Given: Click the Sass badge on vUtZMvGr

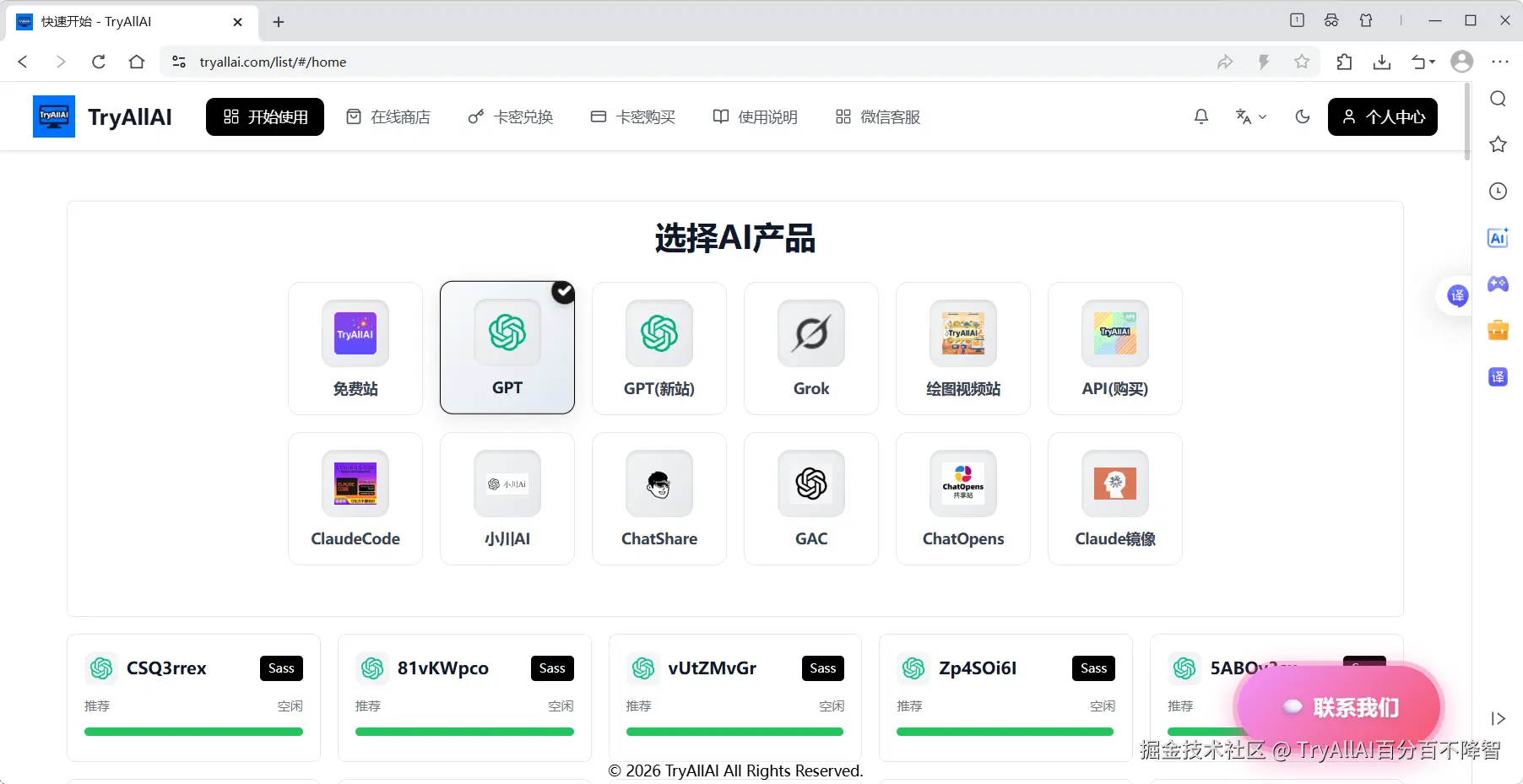Looking at the screenshot, I should 823,668.
